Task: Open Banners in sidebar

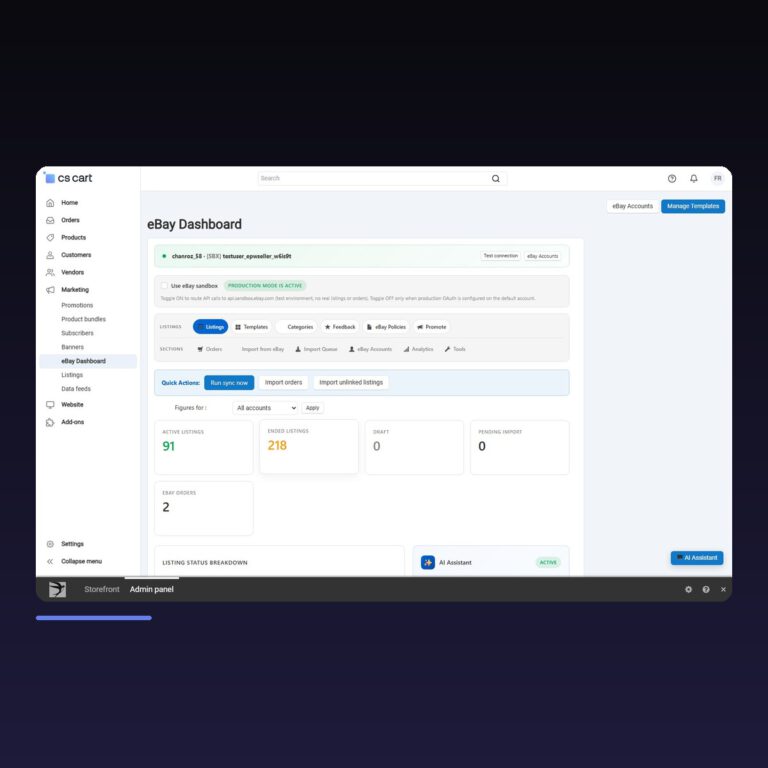Action: point(72,347)
